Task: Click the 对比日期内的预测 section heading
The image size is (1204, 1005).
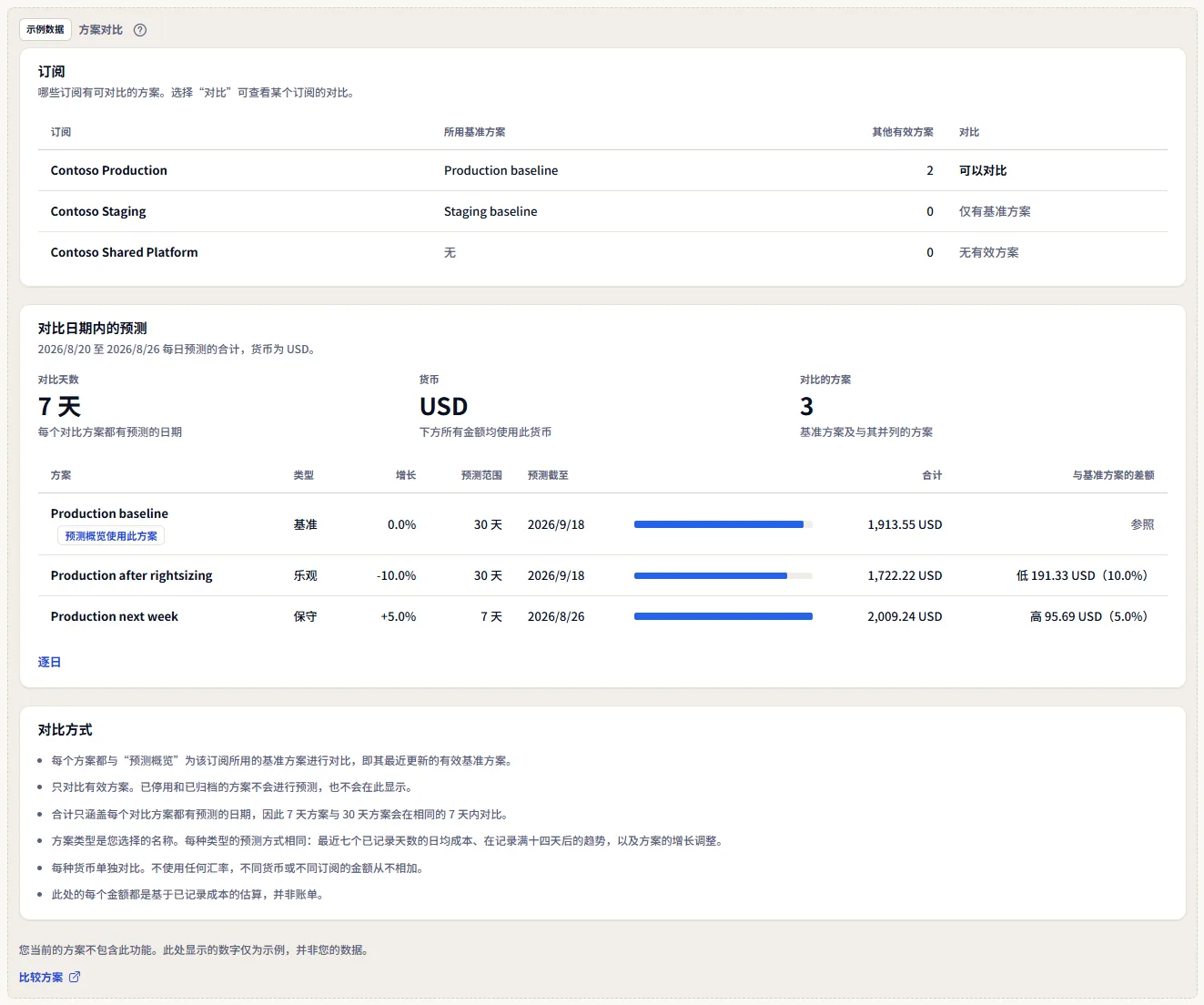Action: tap(92, 329)
